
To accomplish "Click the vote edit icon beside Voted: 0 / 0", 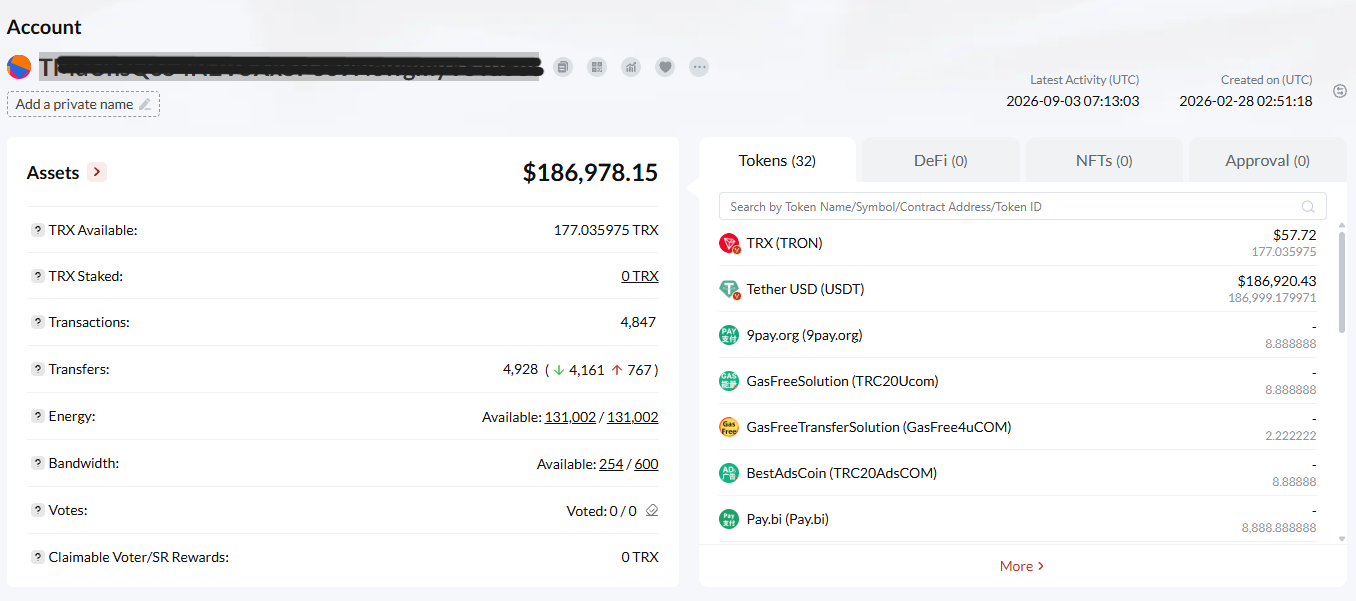I will pos(652,511).
